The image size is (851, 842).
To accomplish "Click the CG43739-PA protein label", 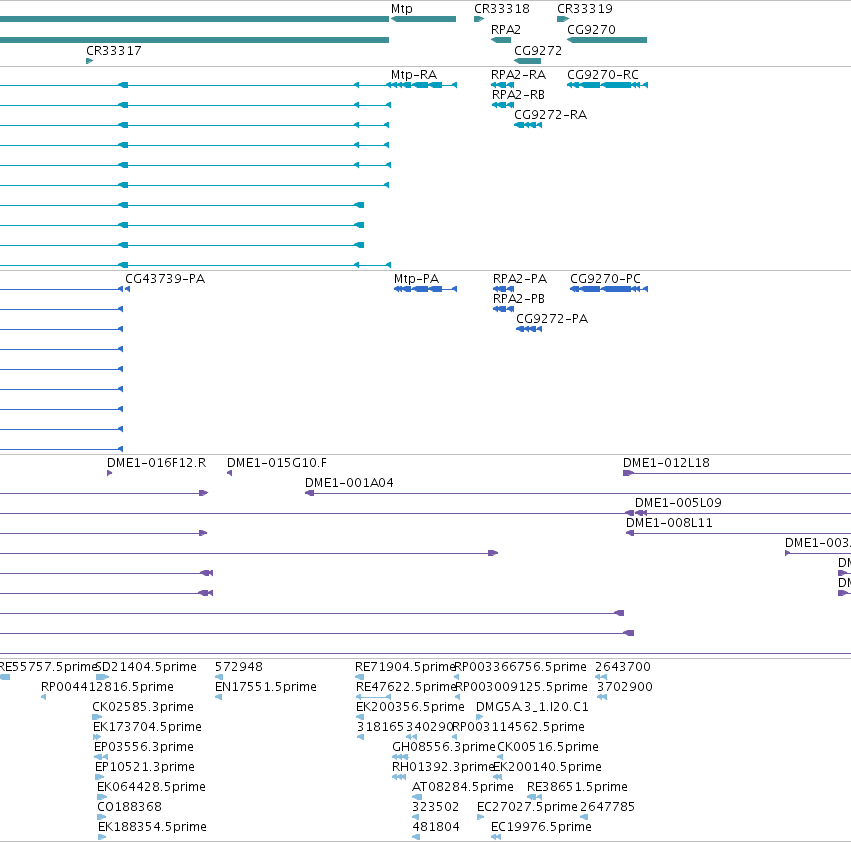I will [165, 278].
